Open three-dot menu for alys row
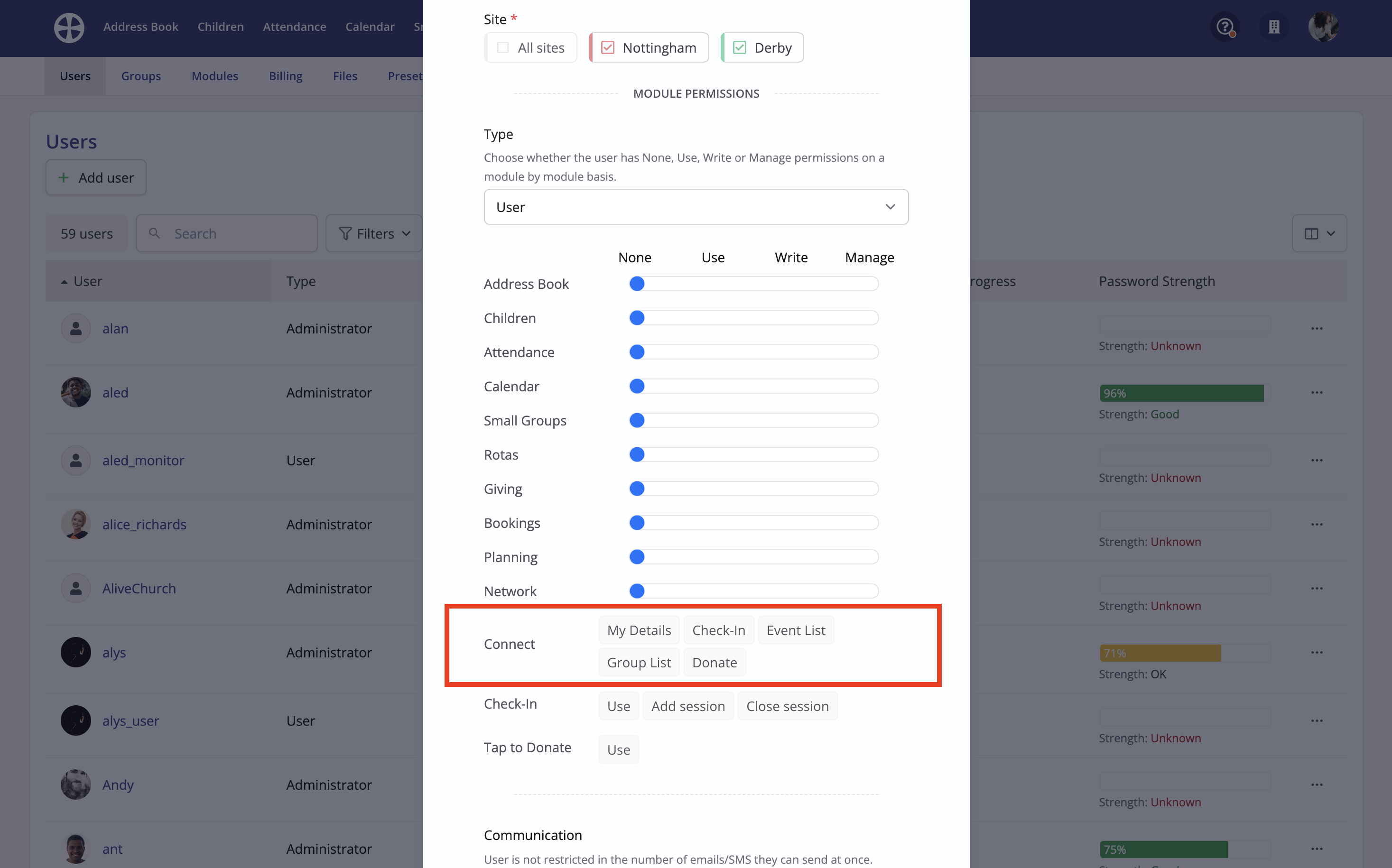 [x=1317, y=653]
